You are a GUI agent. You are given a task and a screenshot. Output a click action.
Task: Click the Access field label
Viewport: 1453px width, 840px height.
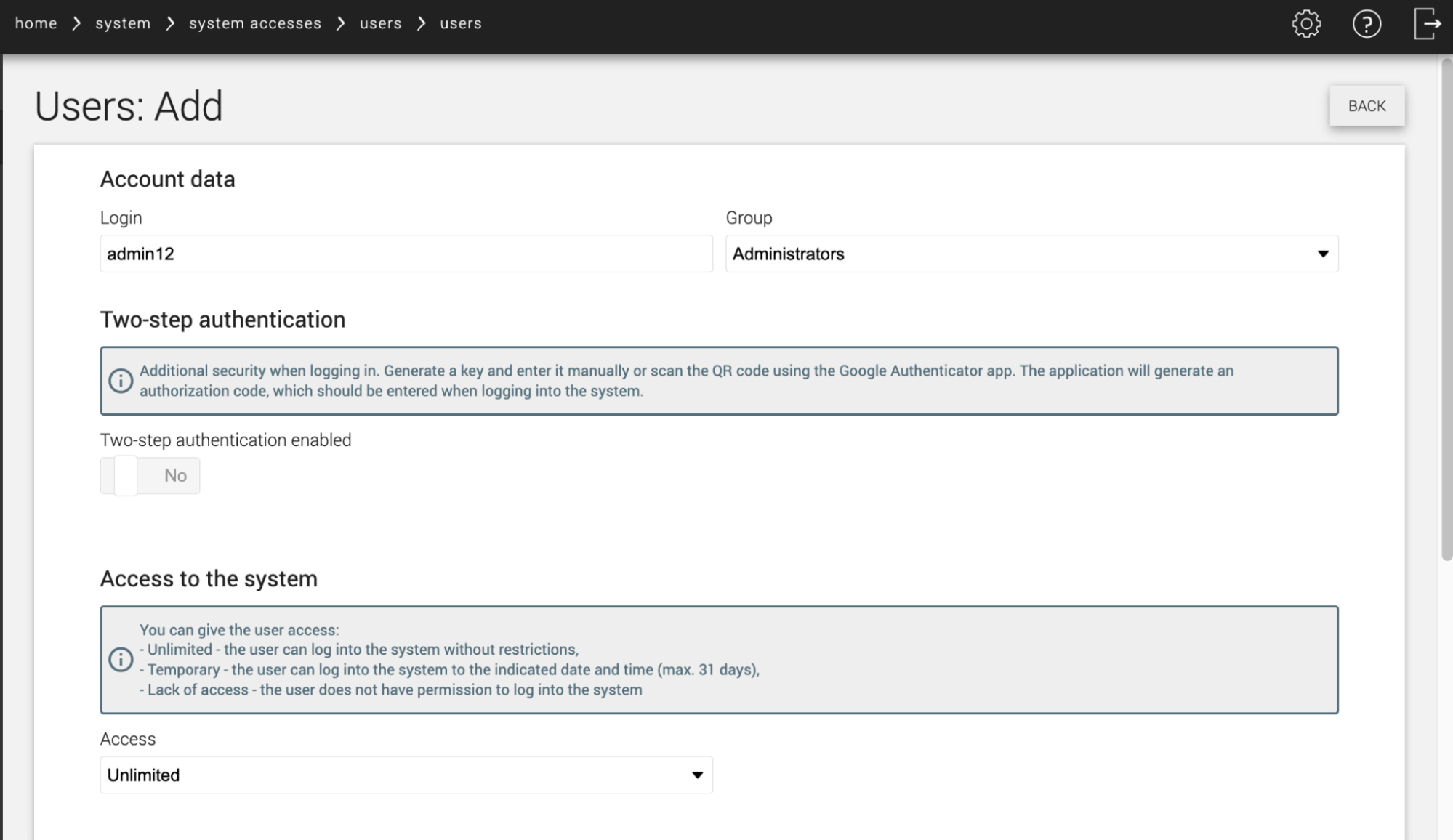click(x=128, y=739)
